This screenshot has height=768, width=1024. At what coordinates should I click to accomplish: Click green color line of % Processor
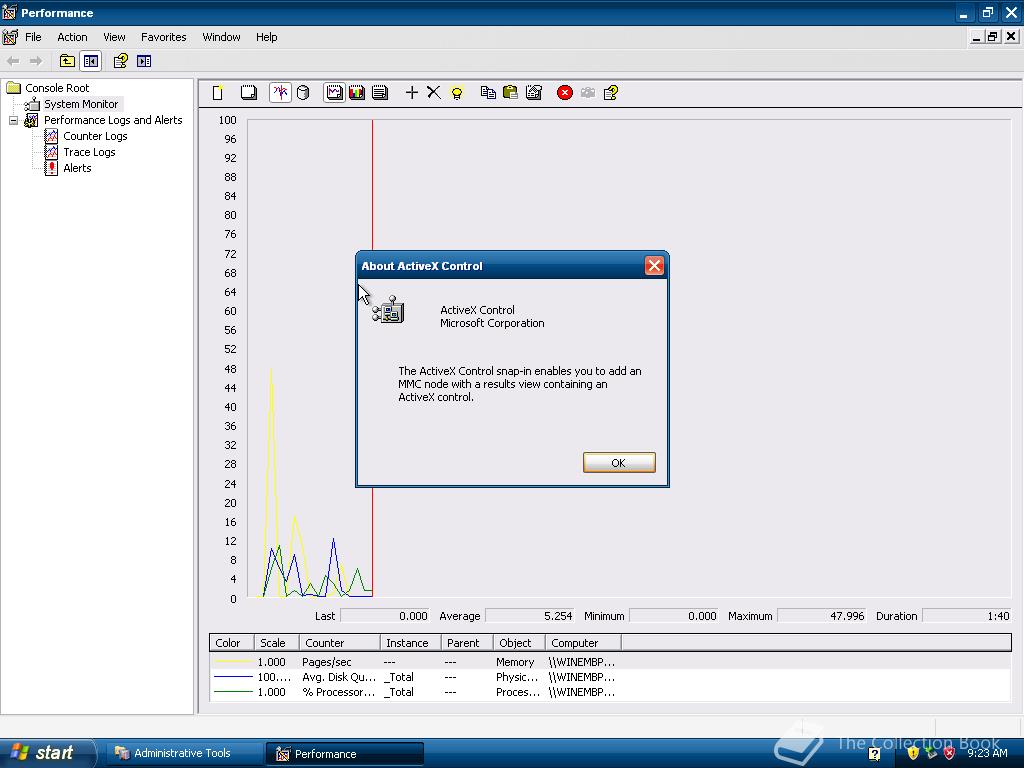233,692
